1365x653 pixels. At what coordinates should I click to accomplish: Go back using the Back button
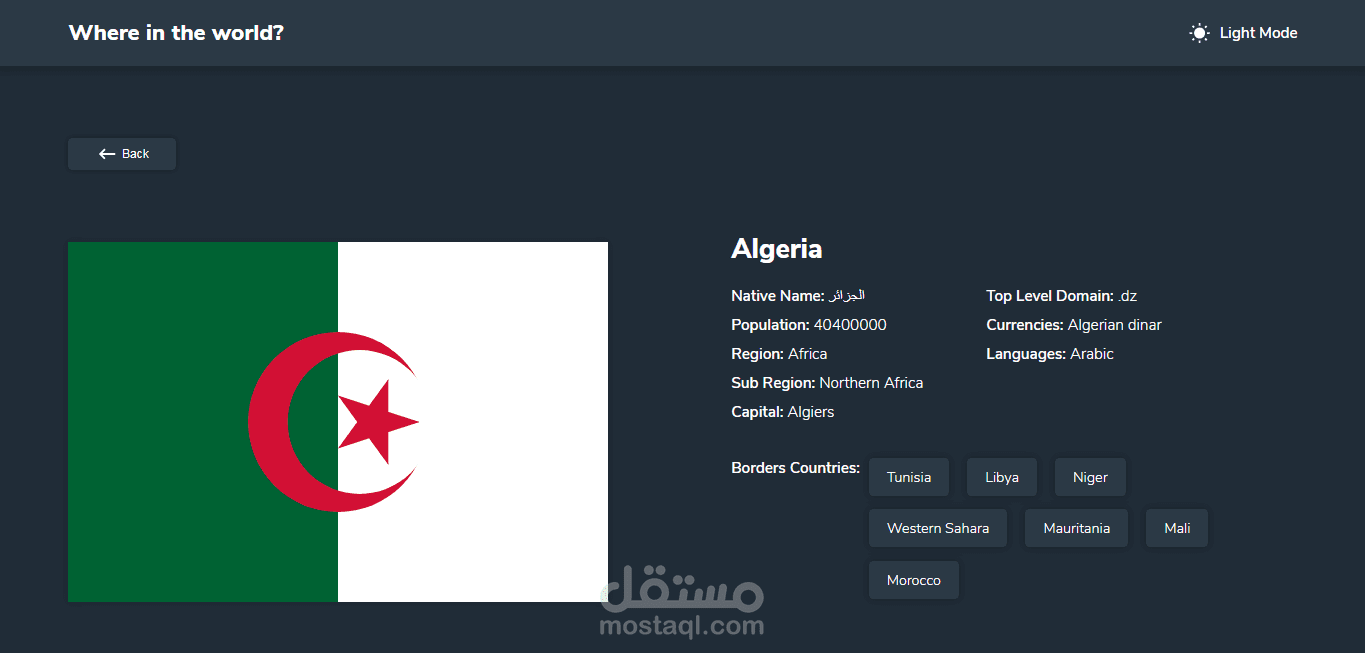[122, 154]
